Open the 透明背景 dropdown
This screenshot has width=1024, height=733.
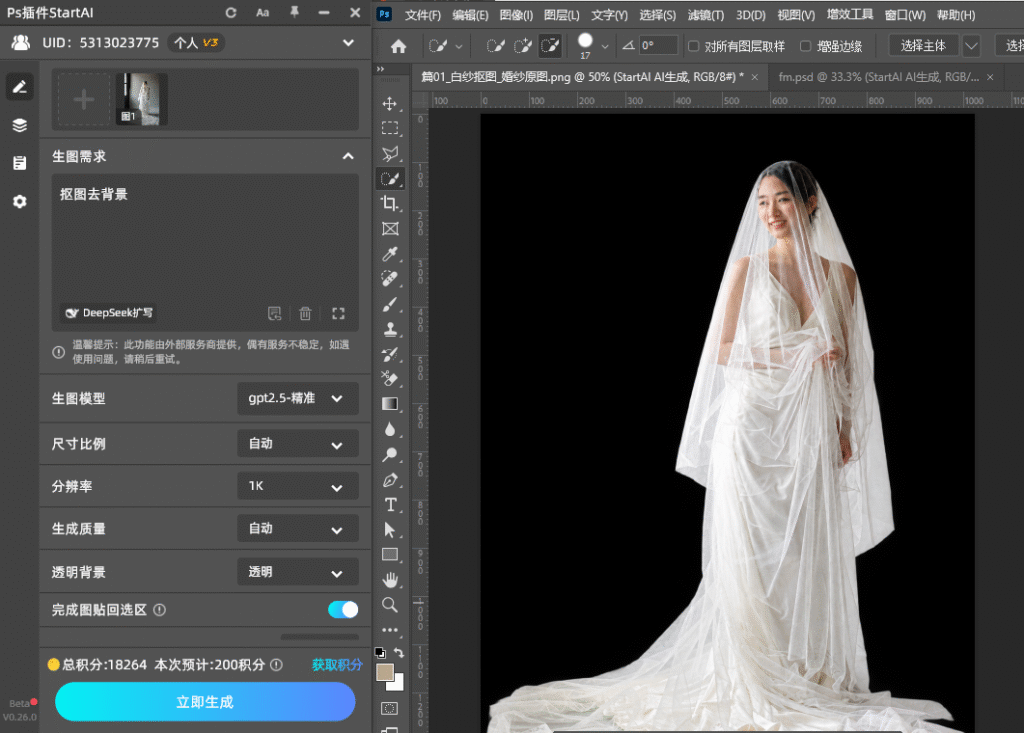coord(297,572)
